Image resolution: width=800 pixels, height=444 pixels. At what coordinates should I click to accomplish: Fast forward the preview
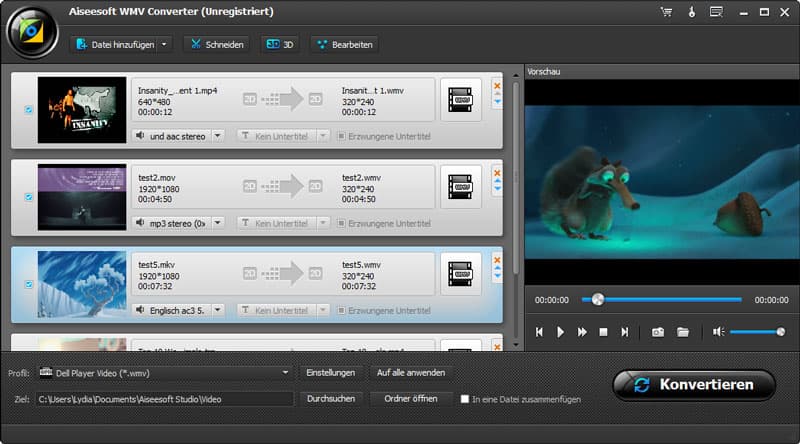(582, 332)
